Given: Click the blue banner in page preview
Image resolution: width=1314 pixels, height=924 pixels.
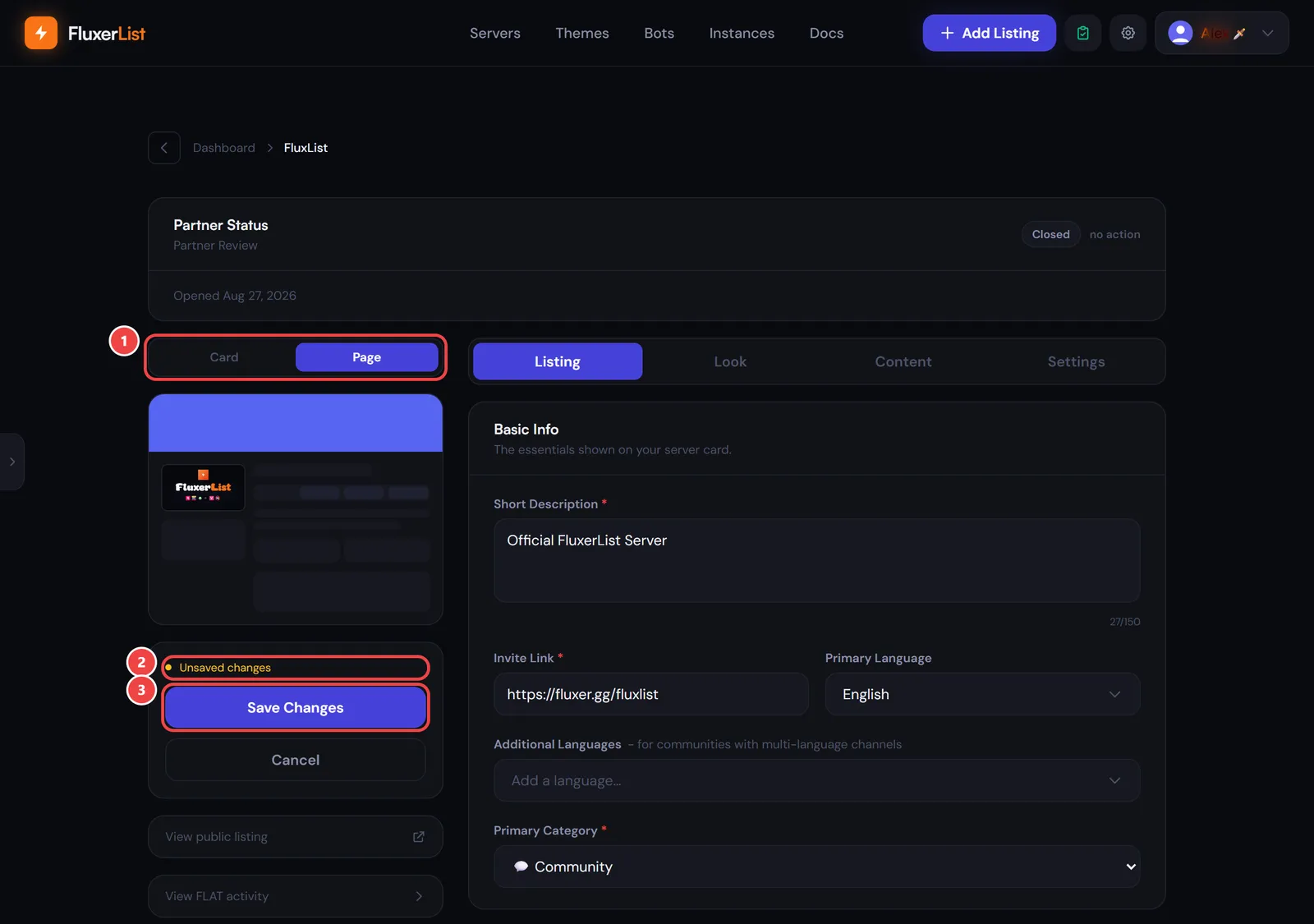Looking at the screenshot, I should point(296,424).
